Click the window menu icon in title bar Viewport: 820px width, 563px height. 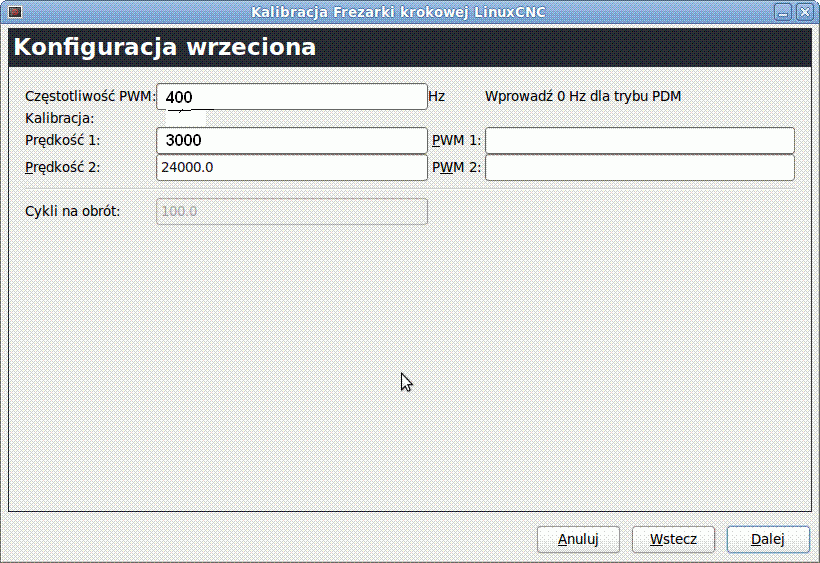click(15, 12)
